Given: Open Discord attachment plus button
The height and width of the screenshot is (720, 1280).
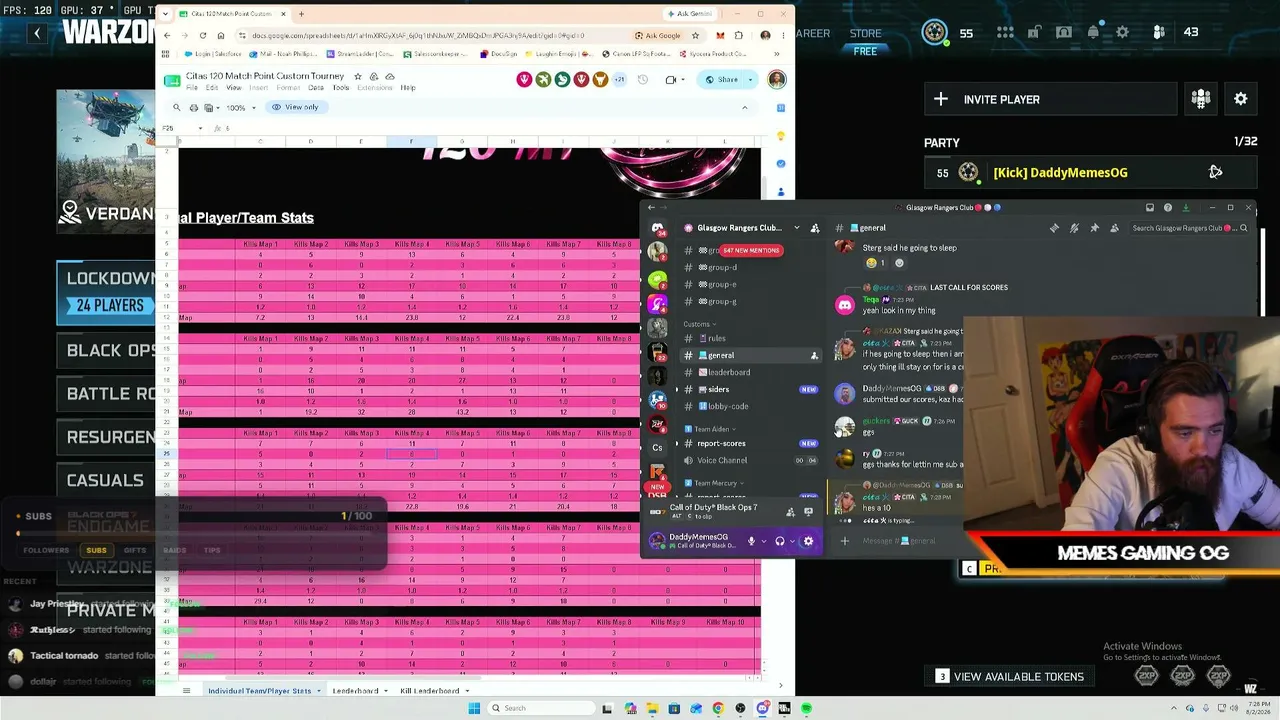Looking at the screenshot, I should 844,541.
